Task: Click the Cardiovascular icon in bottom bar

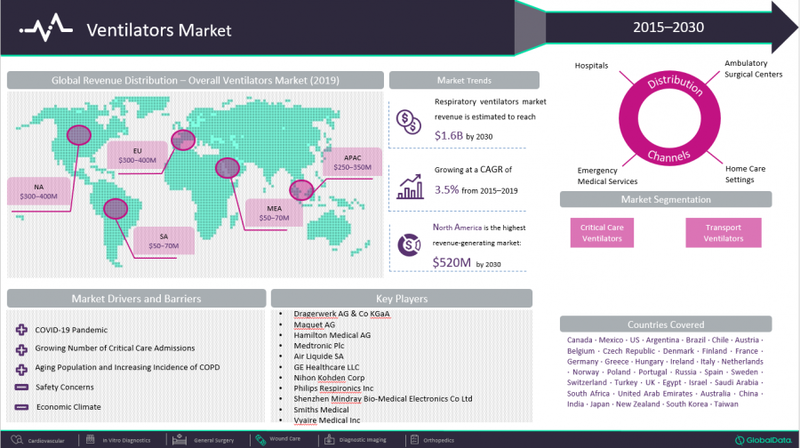Action: pos(16,438)
